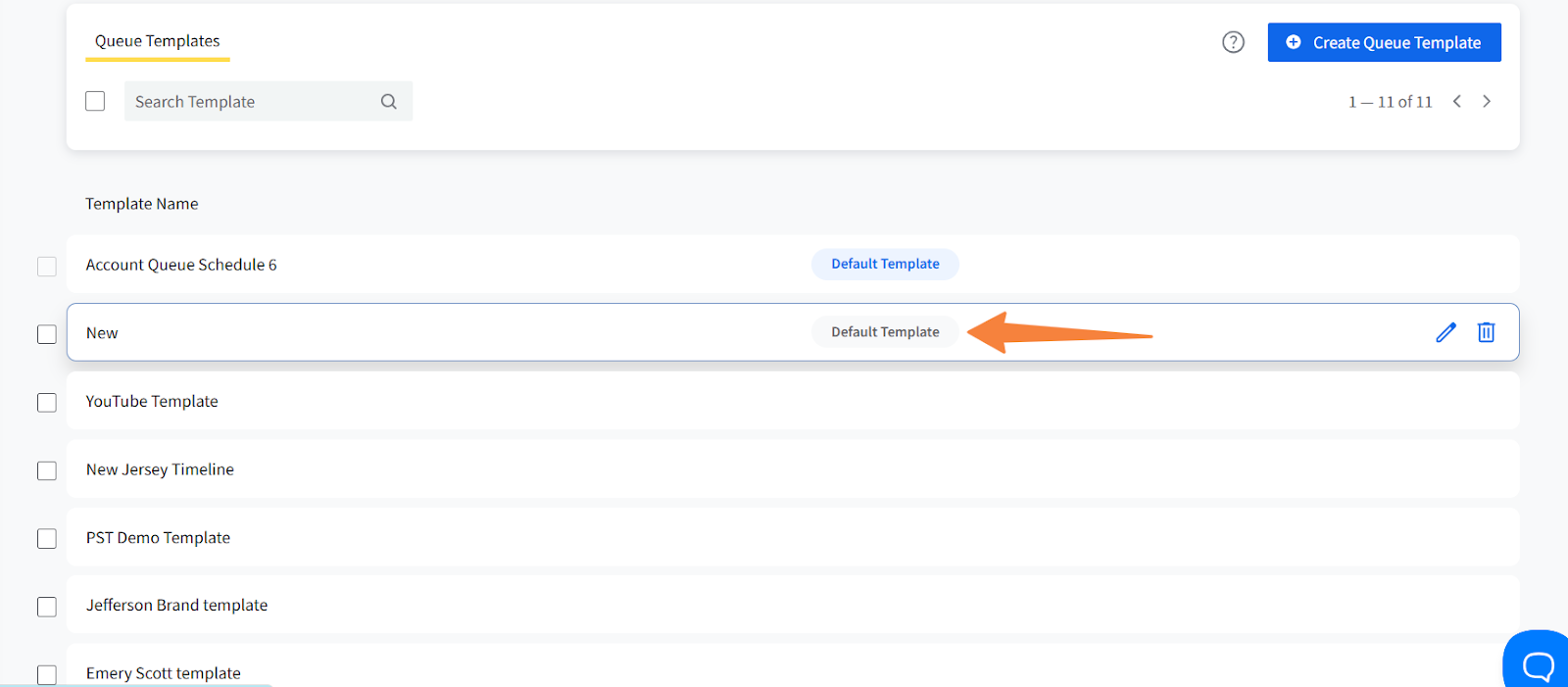This screenshot has width=1568, height=687.
Task: Click Default Template badge on Account Queue Schedule 6
Action: coord(885,264)
